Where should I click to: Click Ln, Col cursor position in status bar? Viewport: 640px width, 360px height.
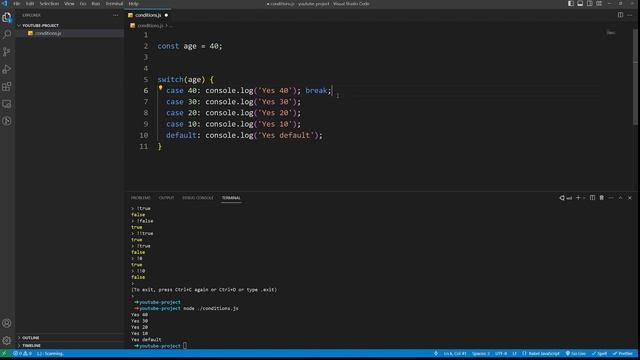coord(455,354)
